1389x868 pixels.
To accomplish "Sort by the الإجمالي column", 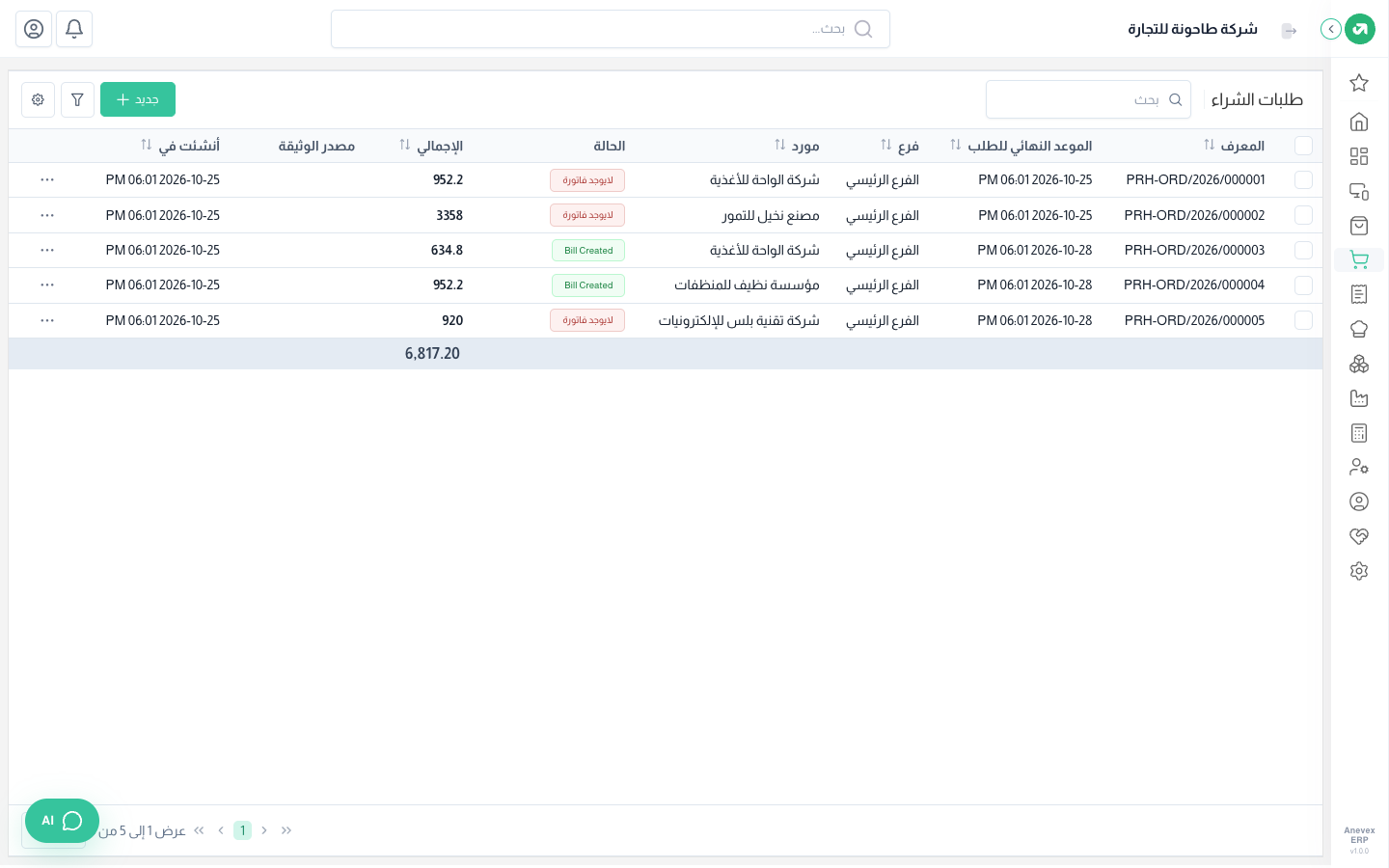I will click(405, 145).
